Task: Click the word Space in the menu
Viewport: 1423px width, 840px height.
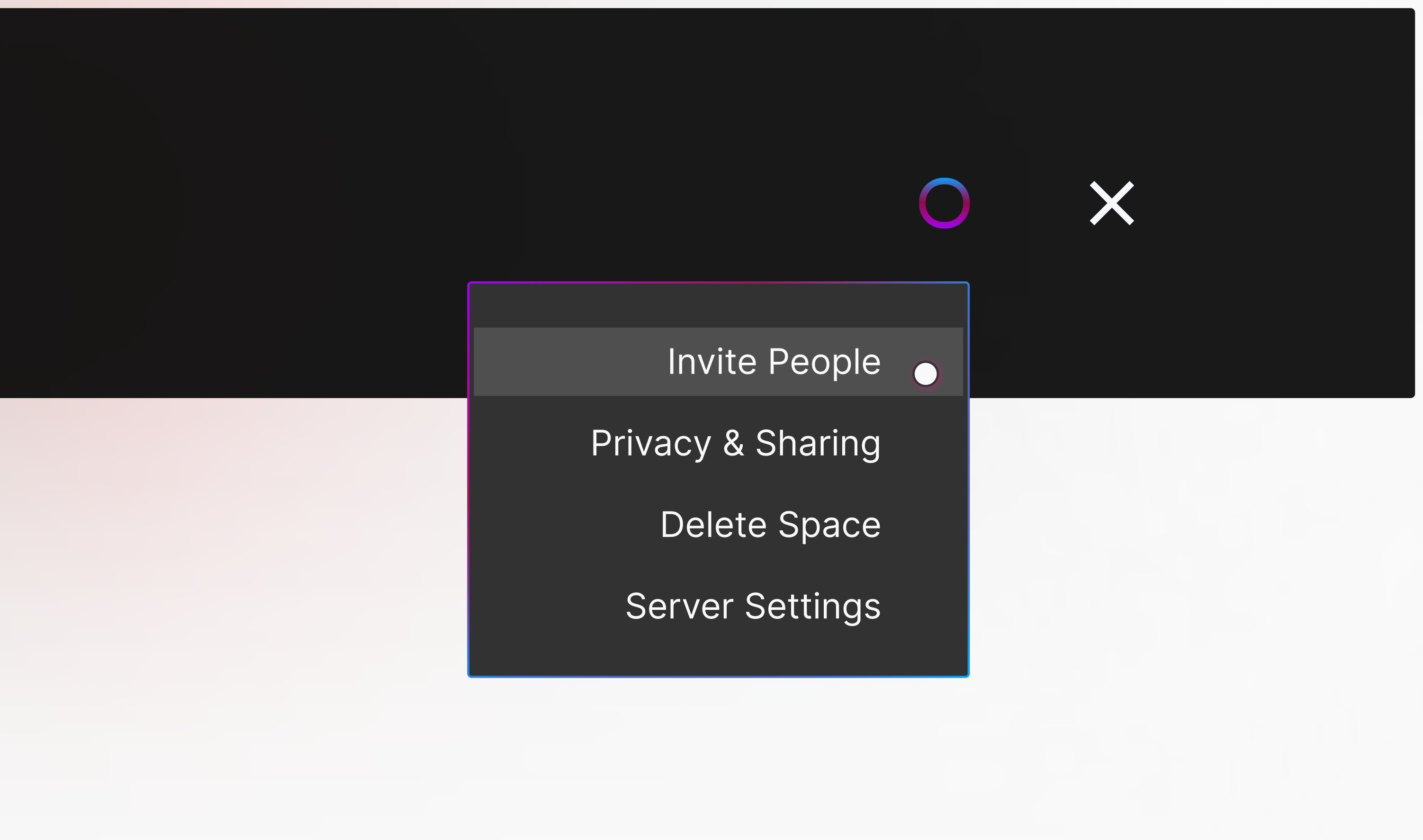Action: coord(829,525)
